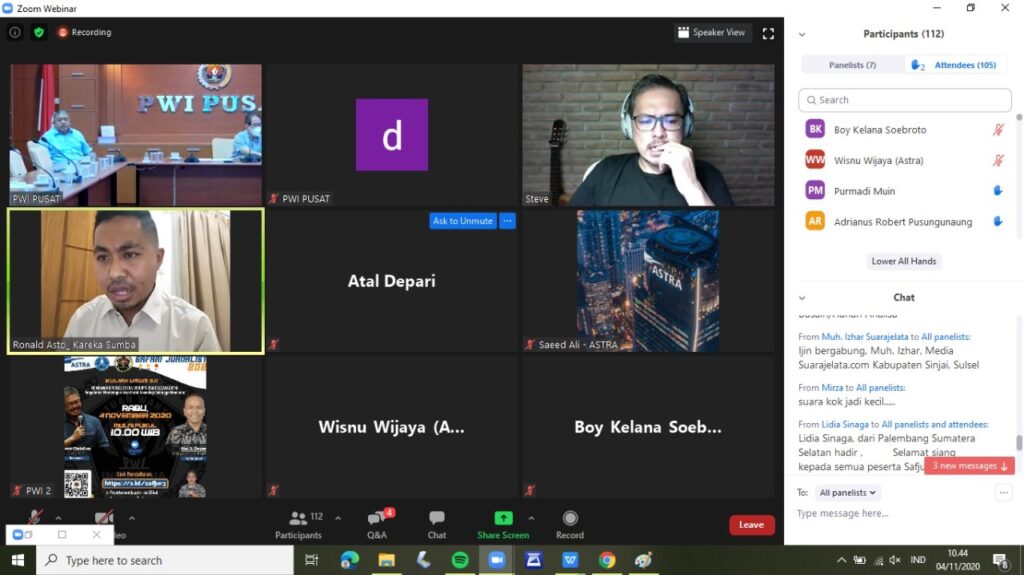1024x575 pixels.
Task: Select Wisnu Wijaya name tile
Action: click(392, 427)
